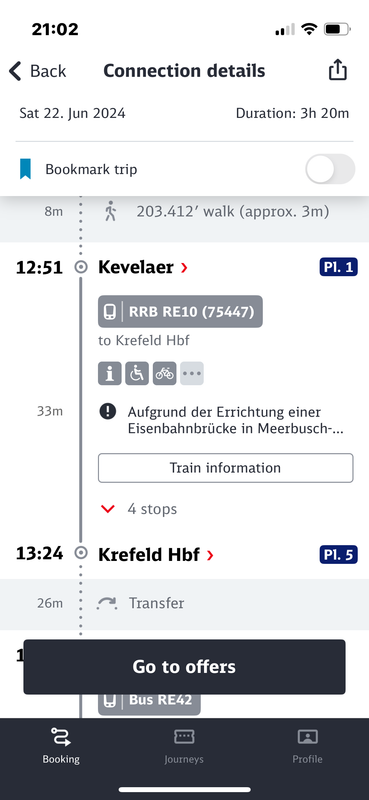The image size is (369, 800).
Task: Tap the RRB RE10 (75447) train badge
Action: tap(180, 311)
